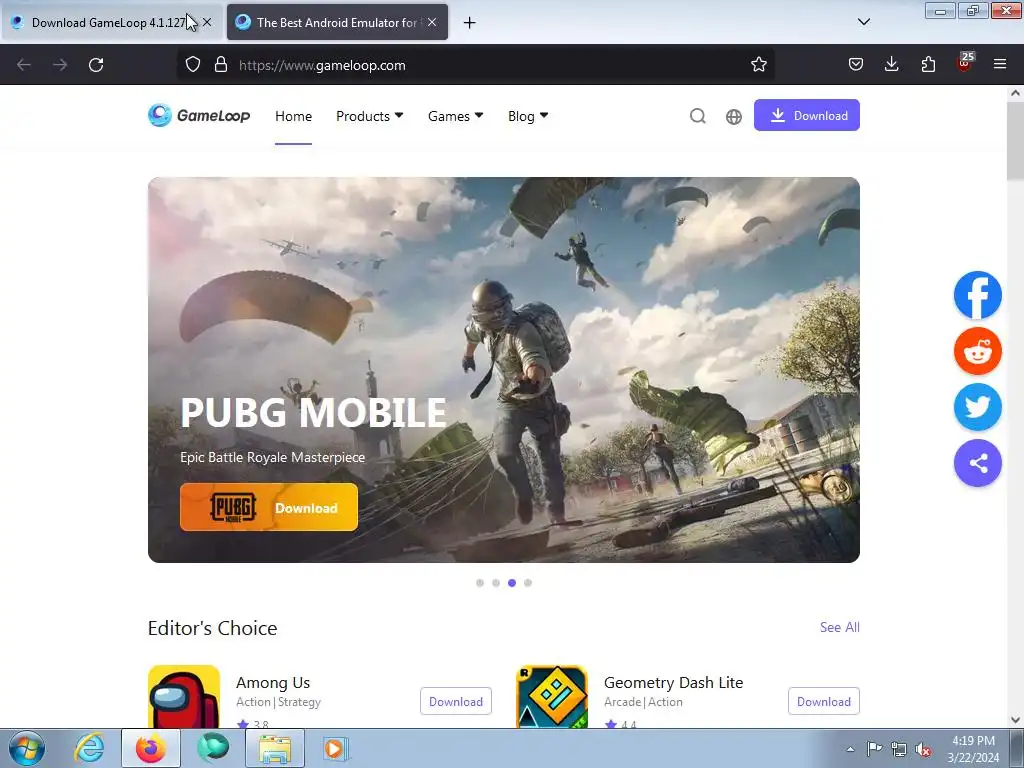Open the Action Center flag icon

(x=874, y=749)
